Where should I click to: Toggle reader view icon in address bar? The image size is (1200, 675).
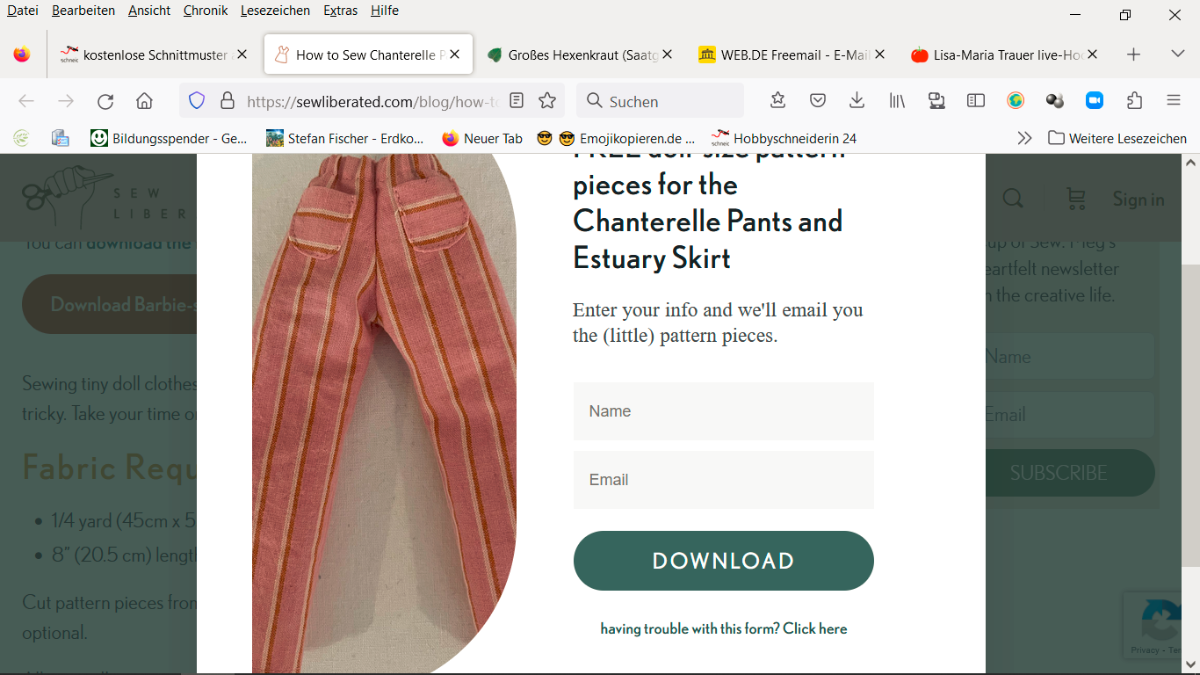(516, 101)
